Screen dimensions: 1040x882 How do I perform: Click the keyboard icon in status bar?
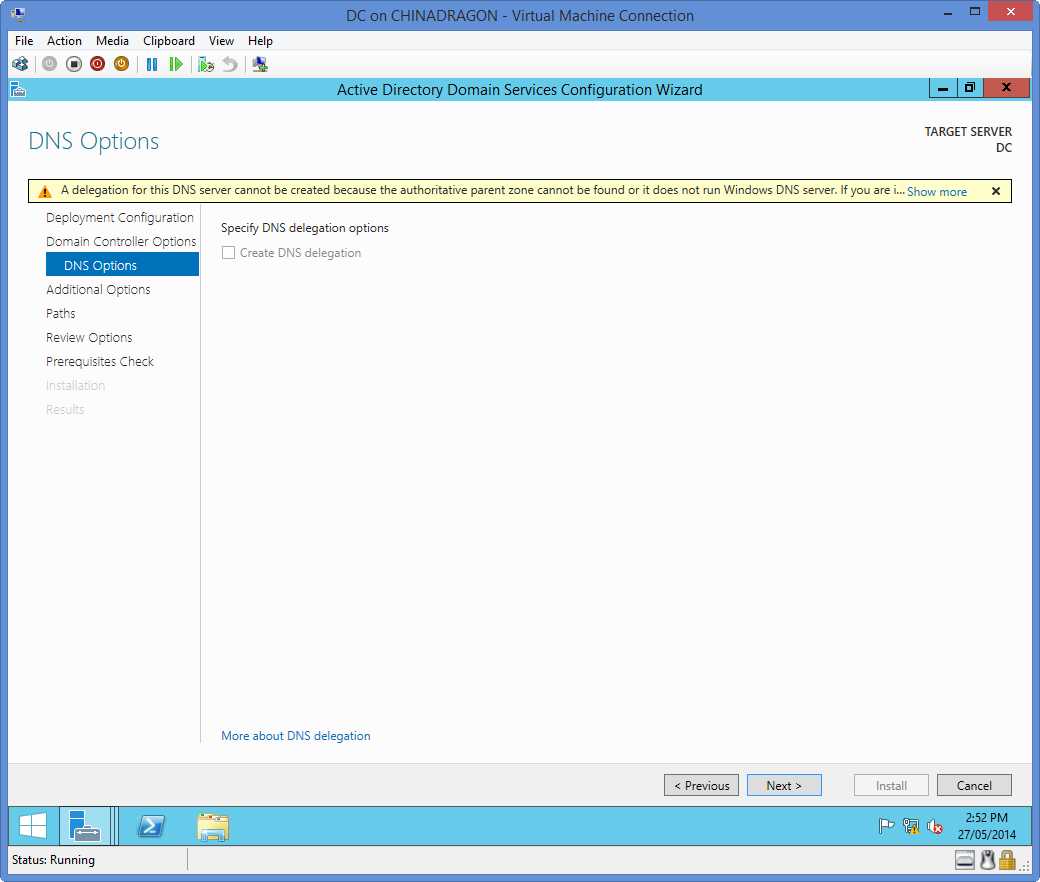[965, 860]
